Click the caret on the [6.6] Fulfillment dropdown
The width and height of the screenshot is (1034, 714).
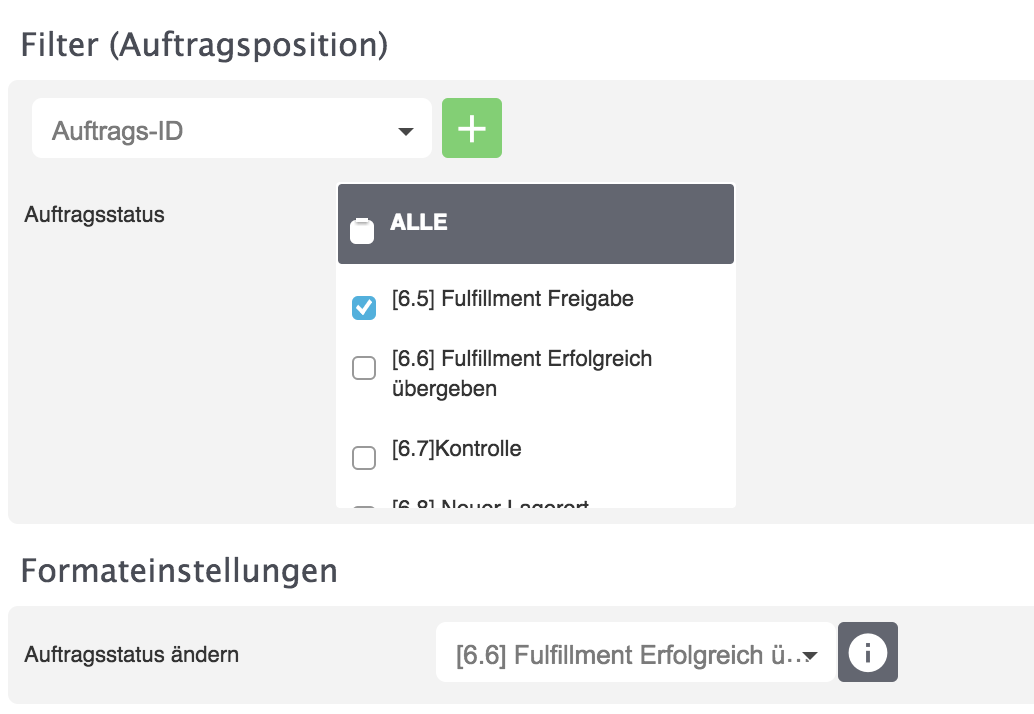(811, 656)
